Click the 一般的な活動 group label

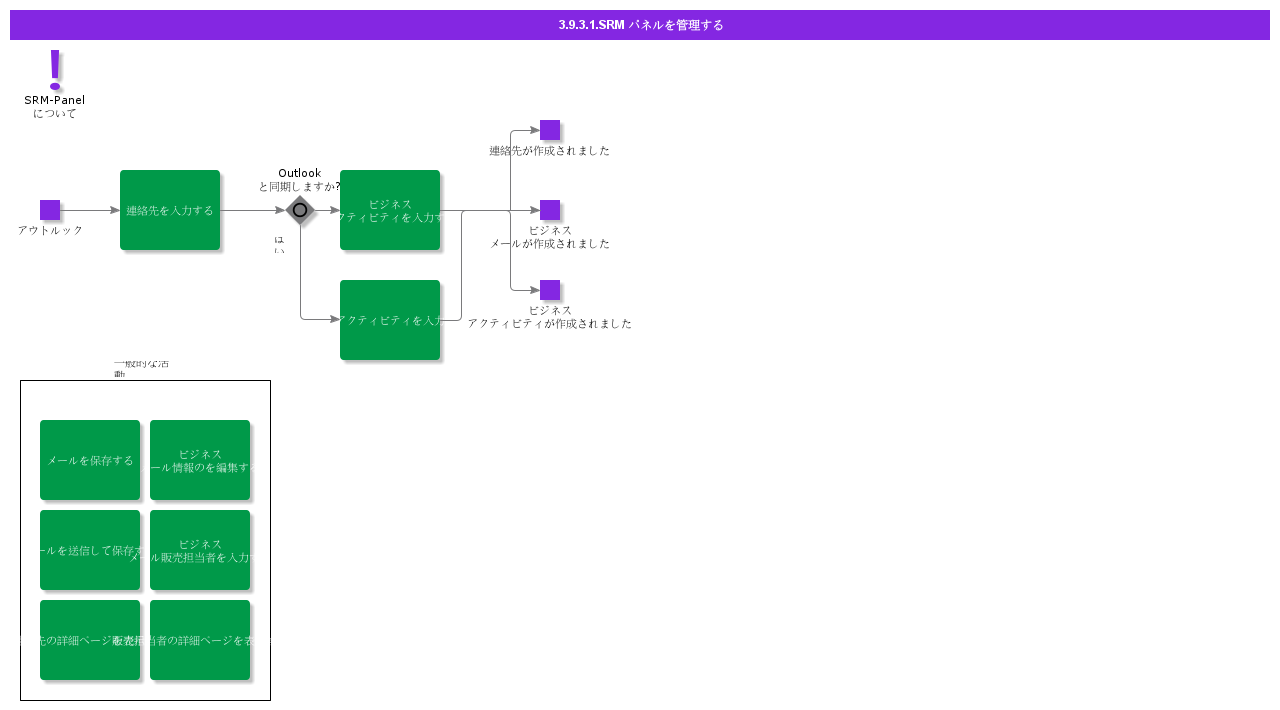pyautogui.click(x=141, y=369)
